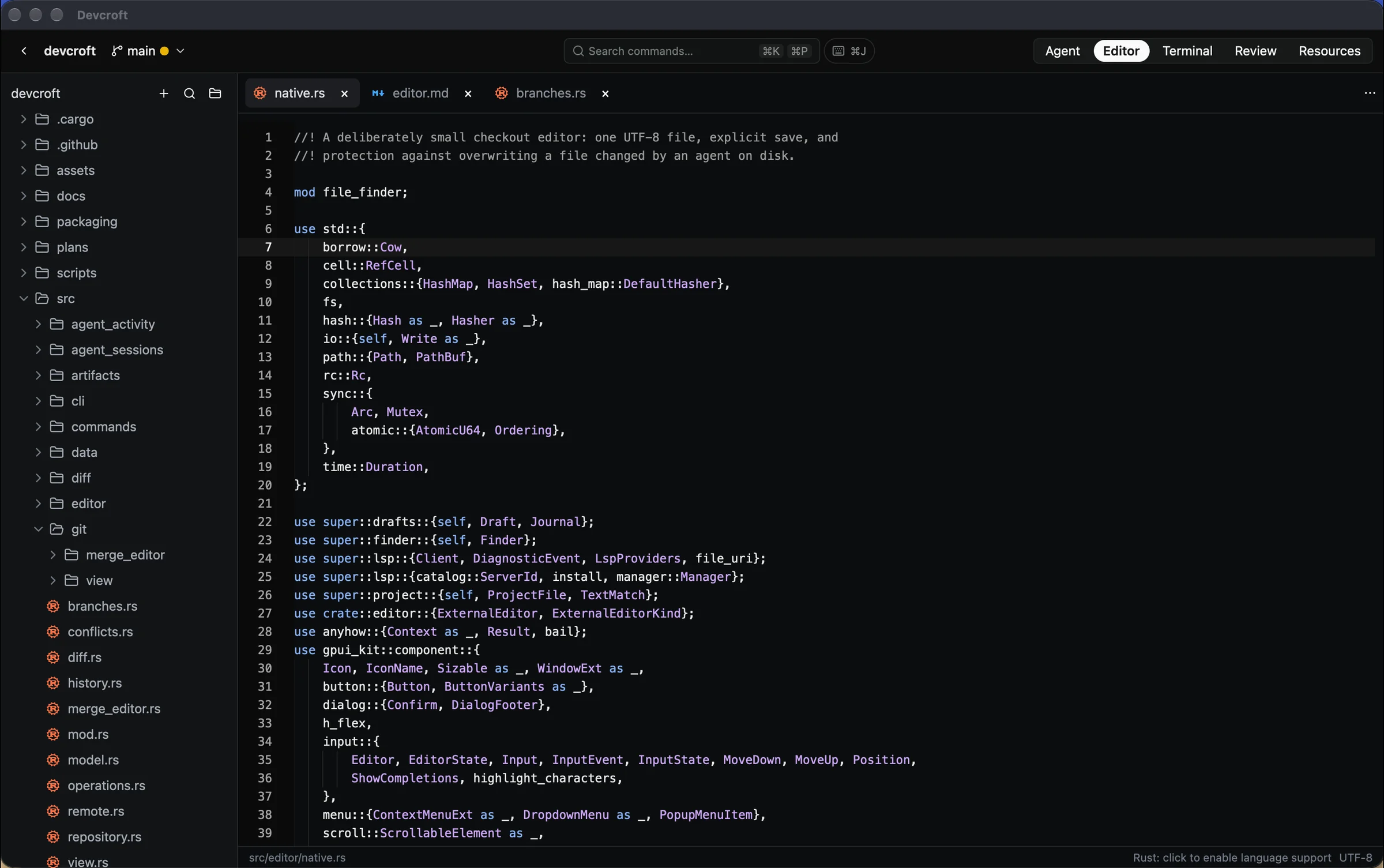
Task: Collapse the src folder
Action: pos(24,298)
